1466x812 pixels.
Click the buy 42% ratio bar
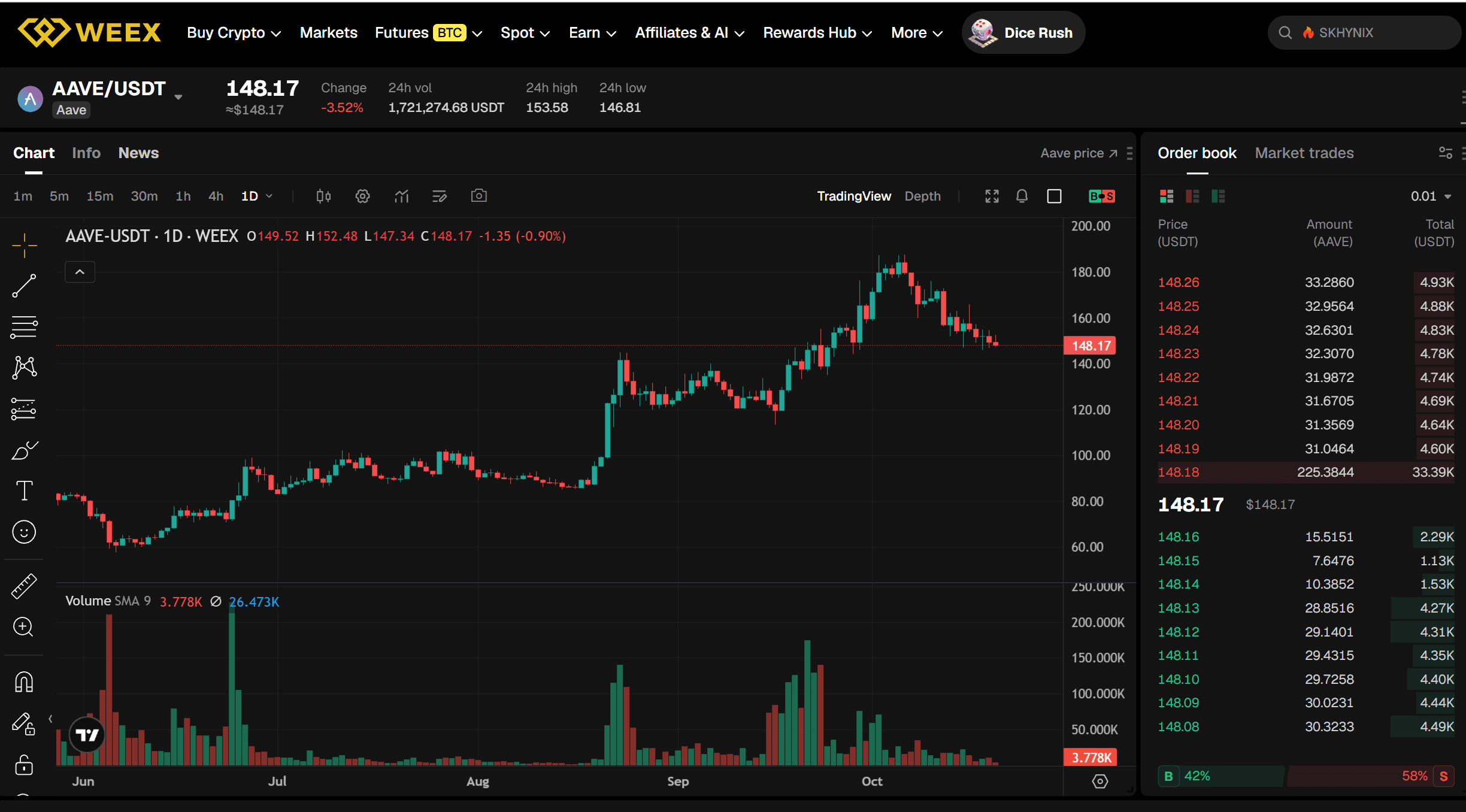pos(1221,776)
